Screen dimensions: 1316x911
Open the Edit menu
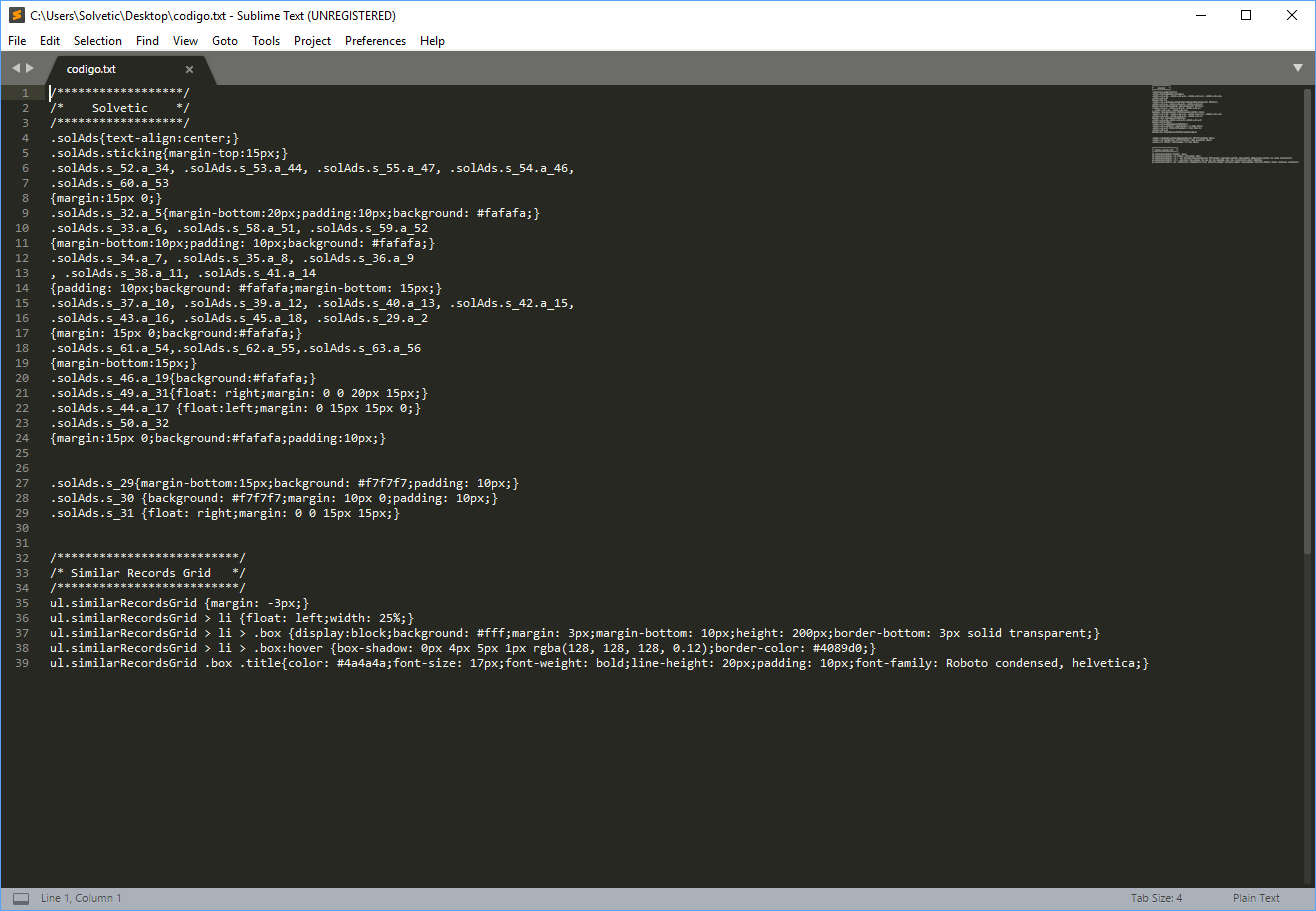tap(50, 41)
